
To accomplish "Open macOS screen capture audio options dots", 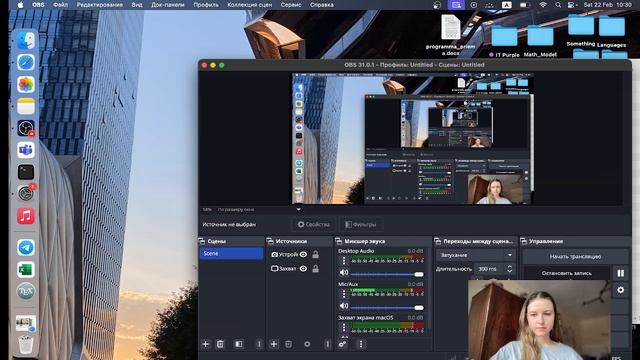I will click(344, 327).
